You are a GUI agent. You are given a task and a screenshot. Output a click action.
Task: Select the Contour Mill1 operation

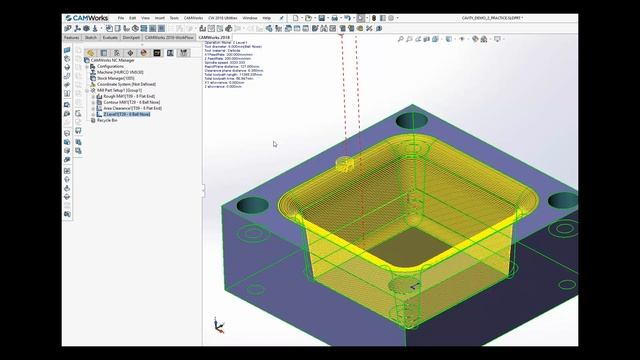pos(131,102)
